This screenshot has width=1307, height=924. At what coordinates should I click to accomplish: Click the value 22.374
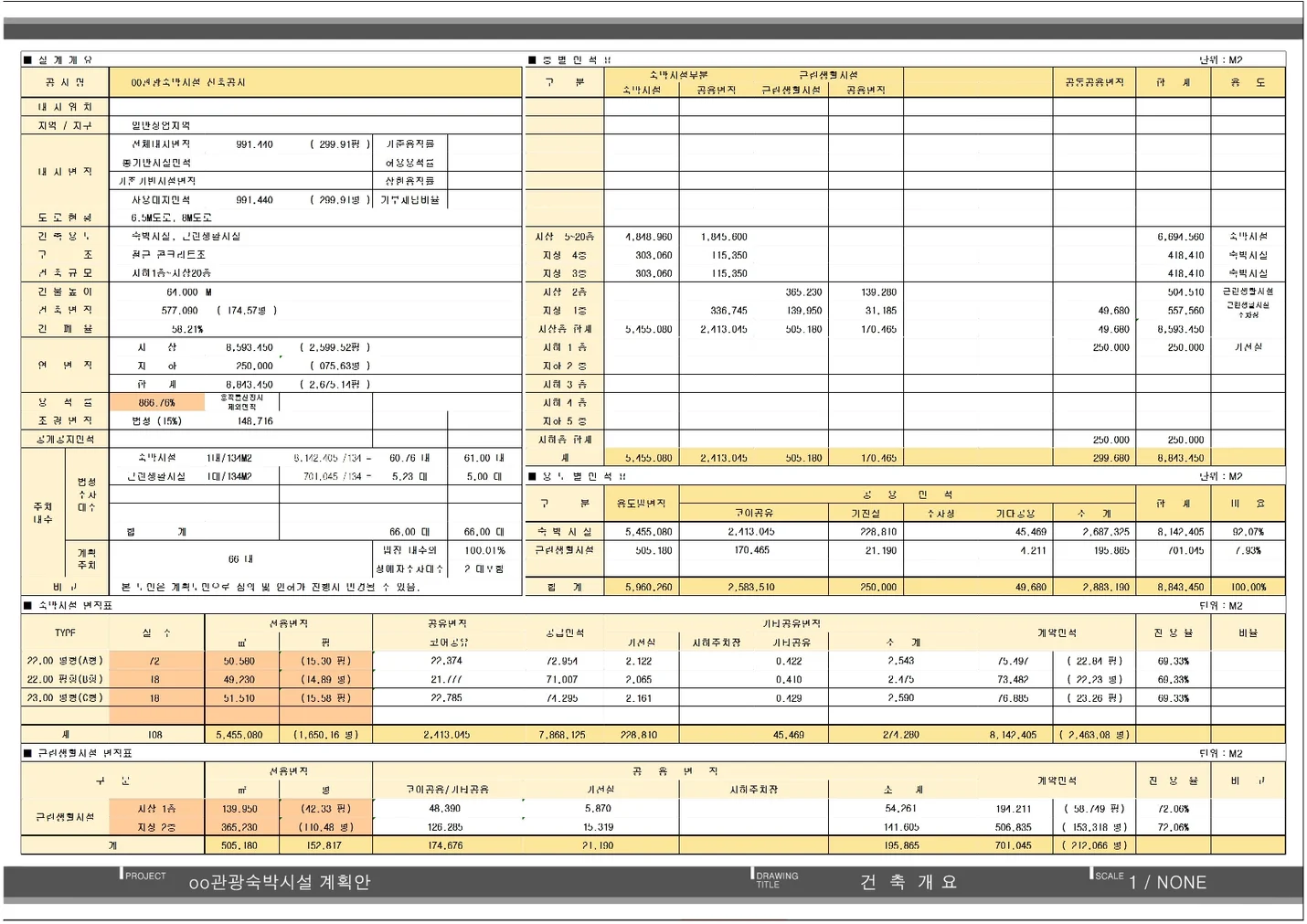(x=446, y=662)
